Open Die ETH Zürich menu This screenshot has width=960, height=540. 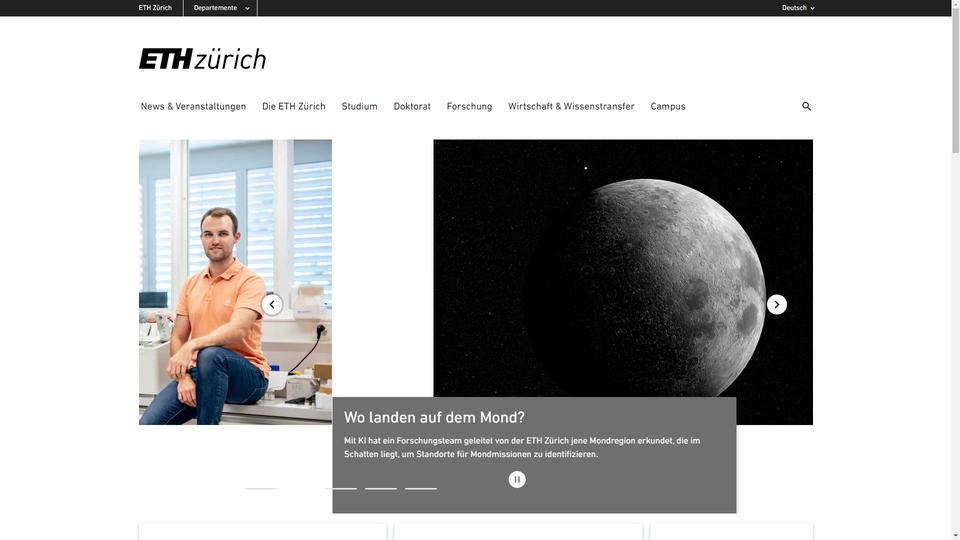[x=294, y=107]
